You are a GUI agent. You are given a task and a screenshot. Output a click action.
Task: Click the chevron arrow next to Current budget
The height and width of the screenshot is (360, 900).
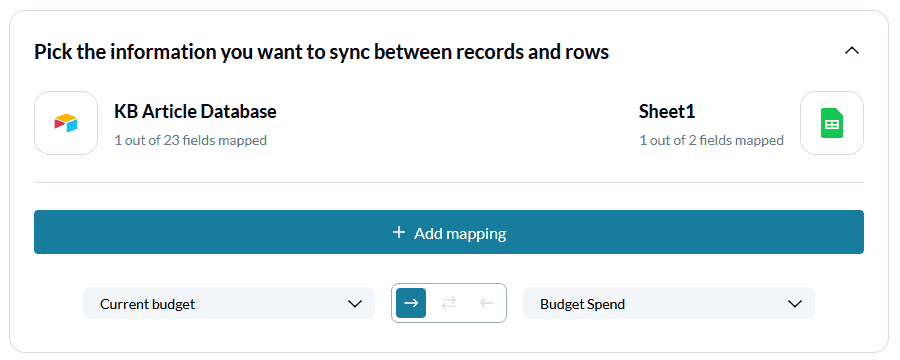[355, 304]
